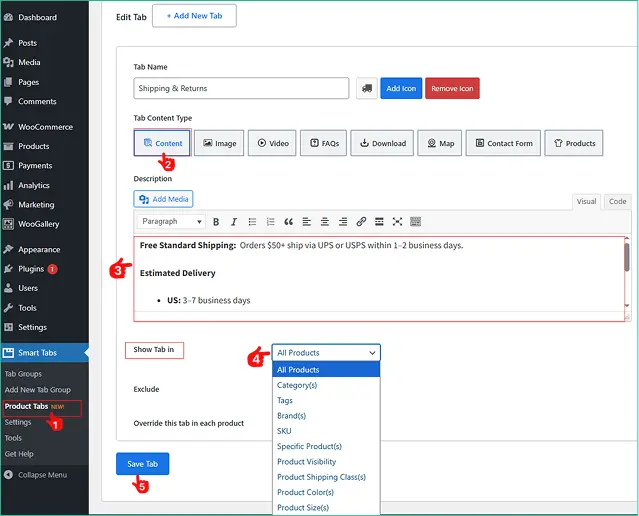Image resolution: width=639 pixels, height=516 pixels.
Task: Open Product Tabs in the sidebar
Action: point(27,406)
